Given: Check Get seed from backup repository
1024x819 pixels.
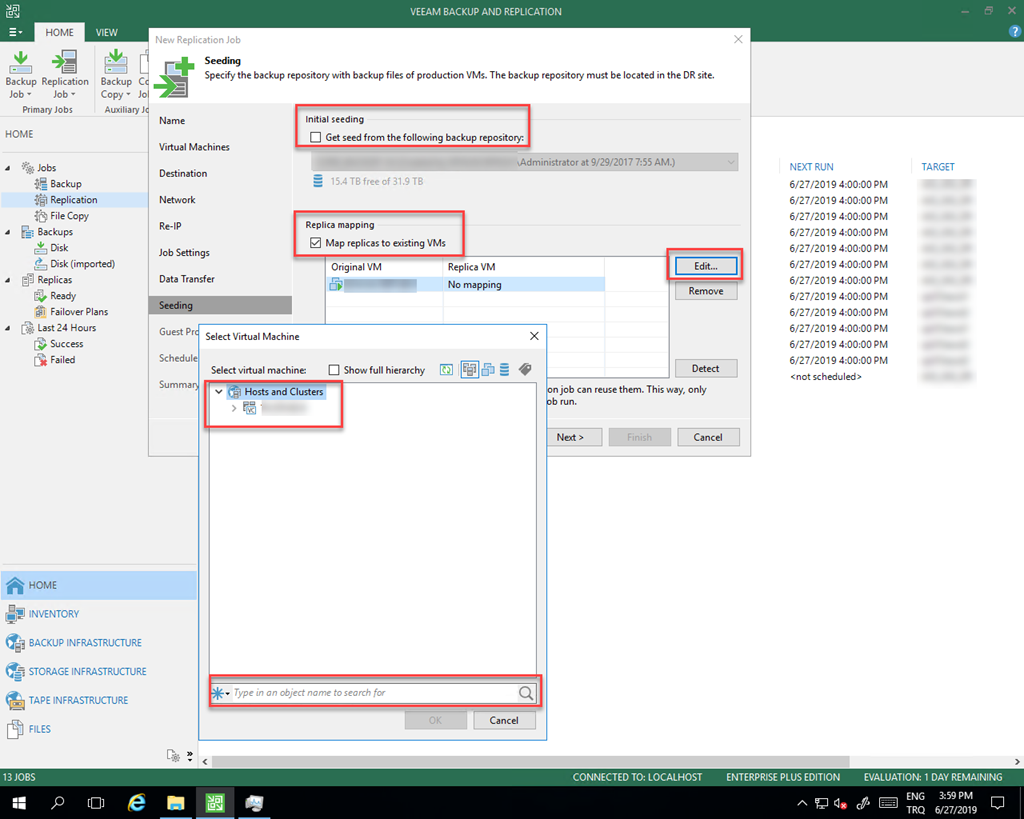Looking at the screenshot, I should pyautogui.click(x=316, y=137).
